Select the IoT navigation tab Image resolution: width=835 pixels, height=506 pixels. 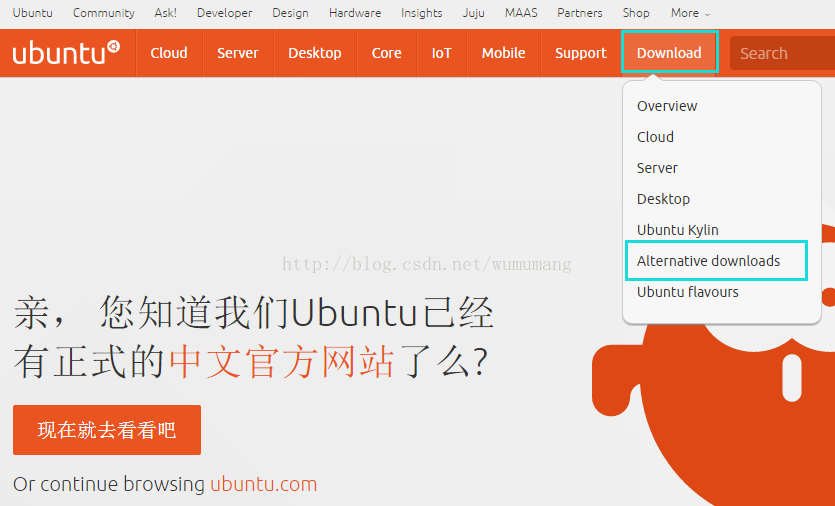tap(441, 53)
